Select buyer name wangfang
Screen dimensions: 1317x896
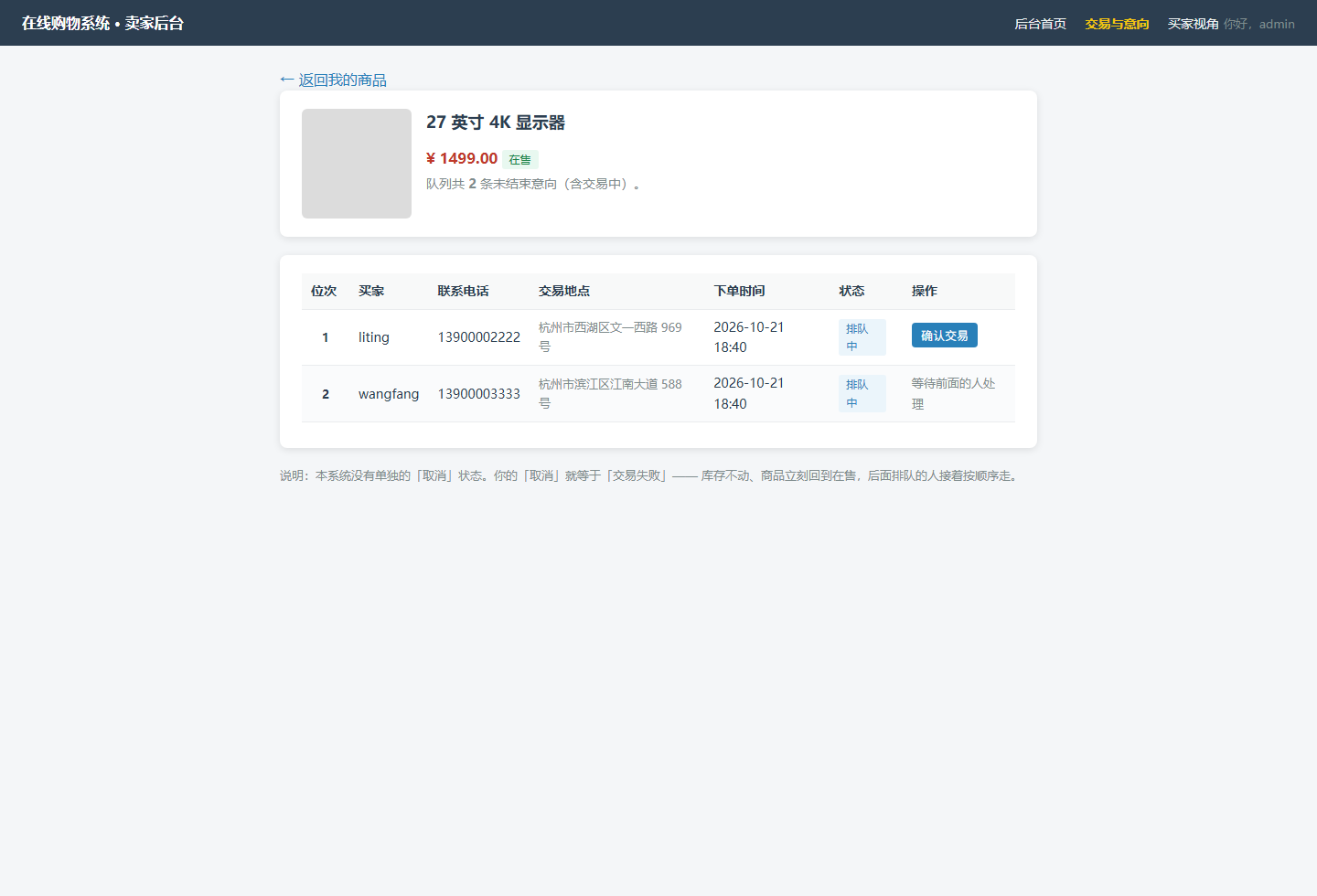389,394
